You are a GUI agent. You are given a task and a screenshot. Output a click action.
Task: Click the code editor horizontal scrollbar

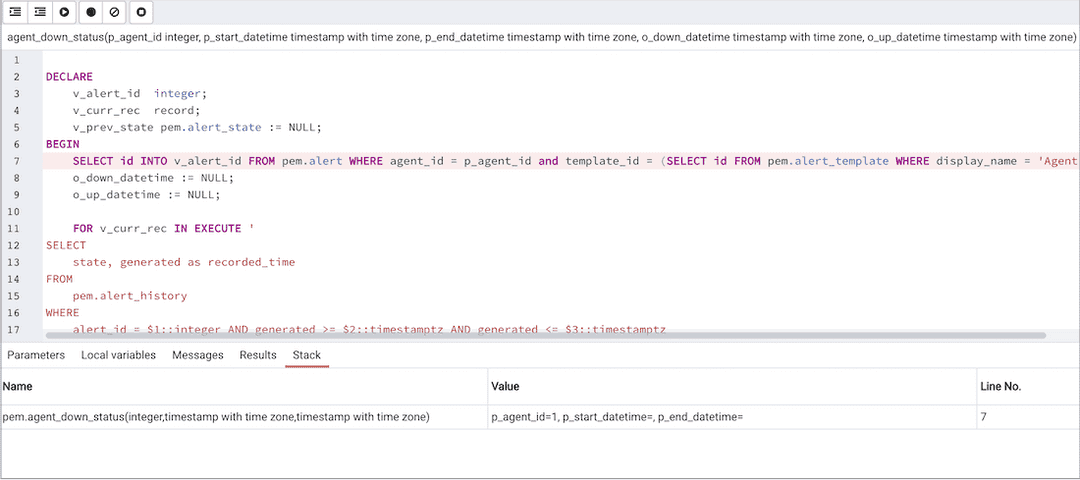click(540, 336)
